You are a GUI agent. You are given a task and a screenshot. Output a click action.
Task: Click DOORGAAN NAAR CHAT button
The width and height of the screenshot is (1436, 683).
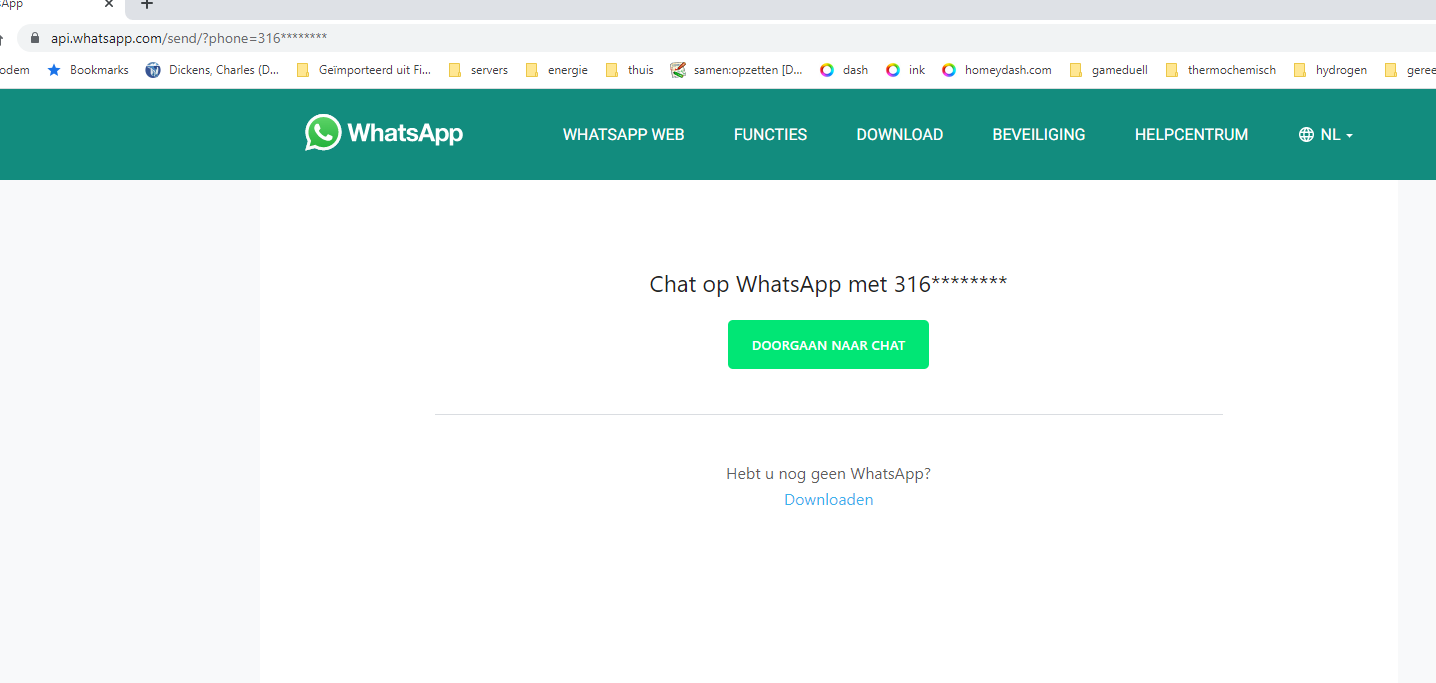(828, 345)
